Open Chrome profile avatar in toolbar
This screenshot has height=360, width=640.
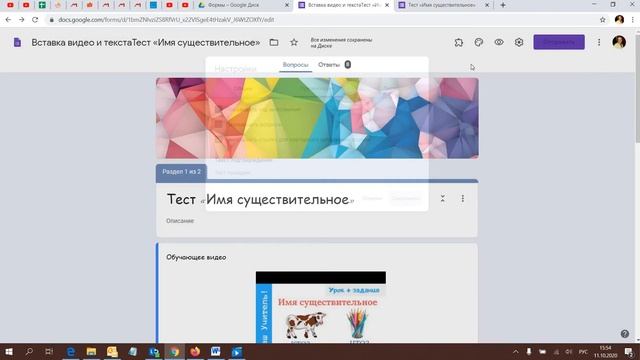(x=619, y=20)
